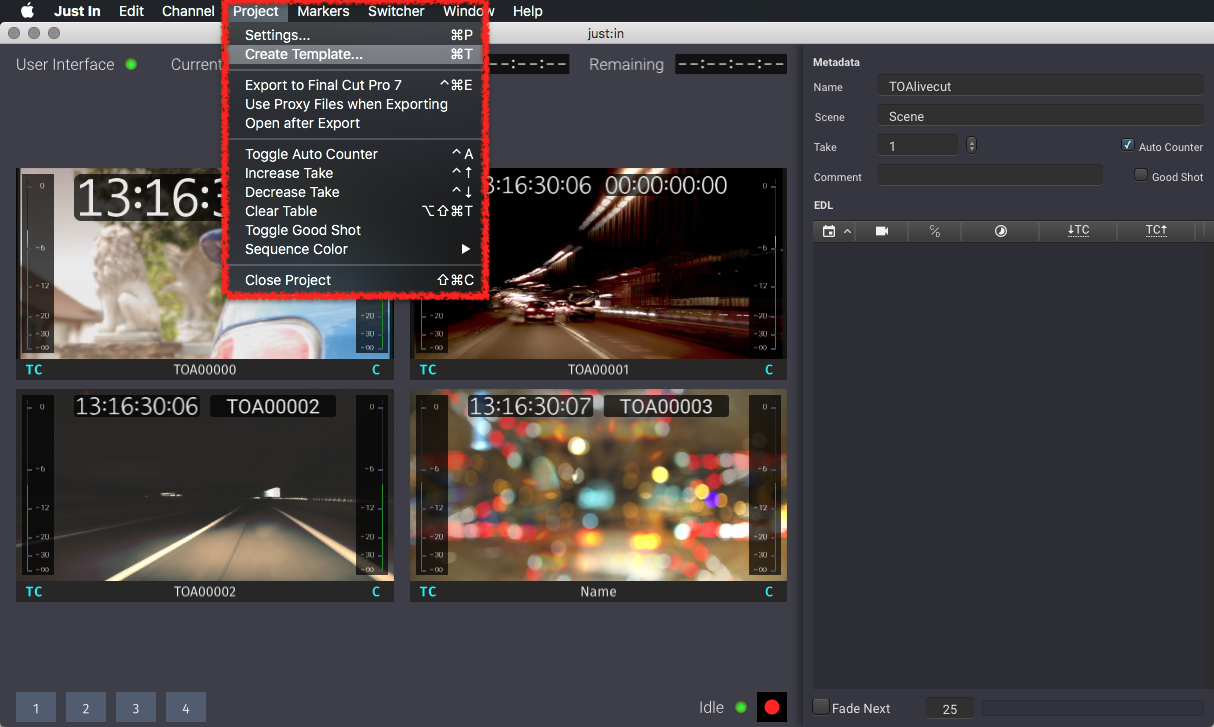
Task: Click TC label under channel TOA00001
Action: [x=428, y=370]
